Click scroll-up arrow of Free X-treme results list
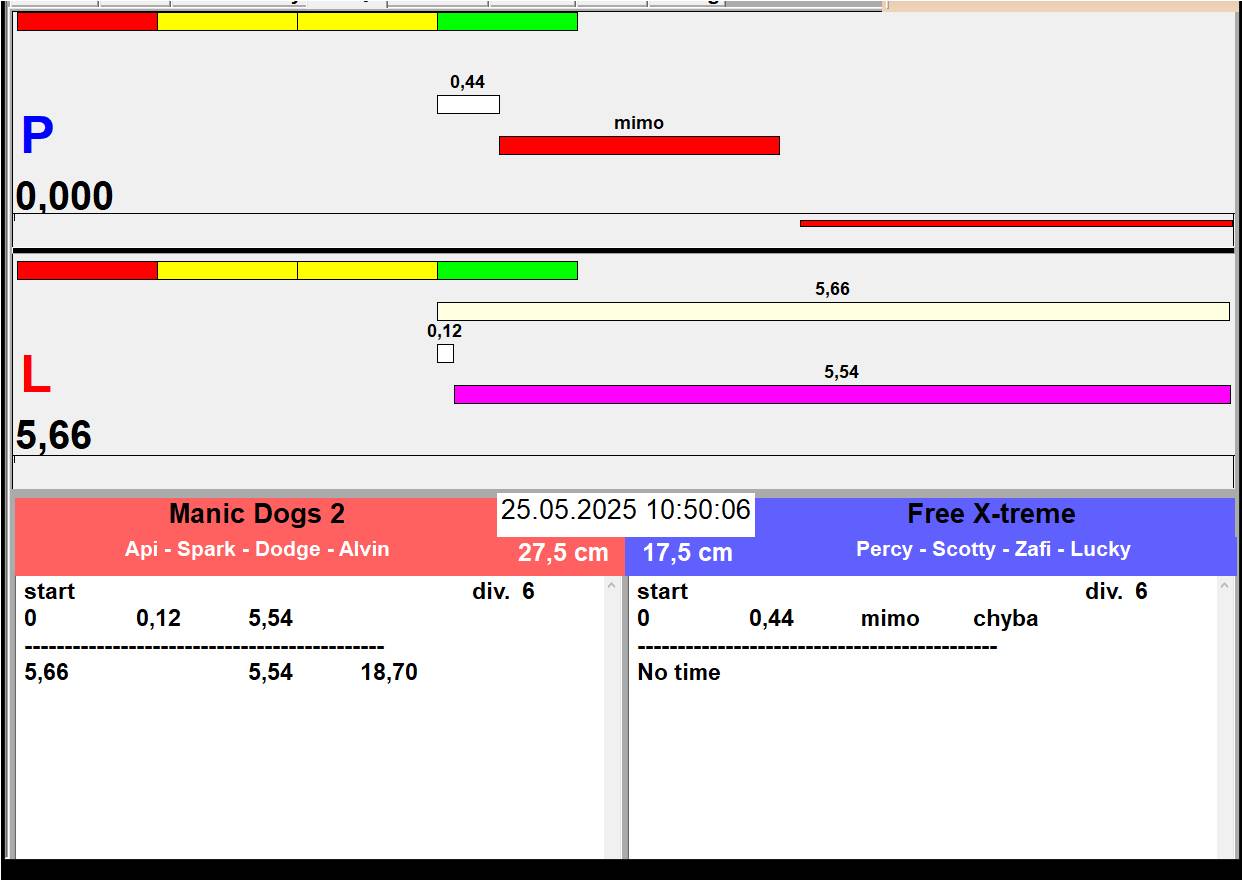 coord(1225,587)
